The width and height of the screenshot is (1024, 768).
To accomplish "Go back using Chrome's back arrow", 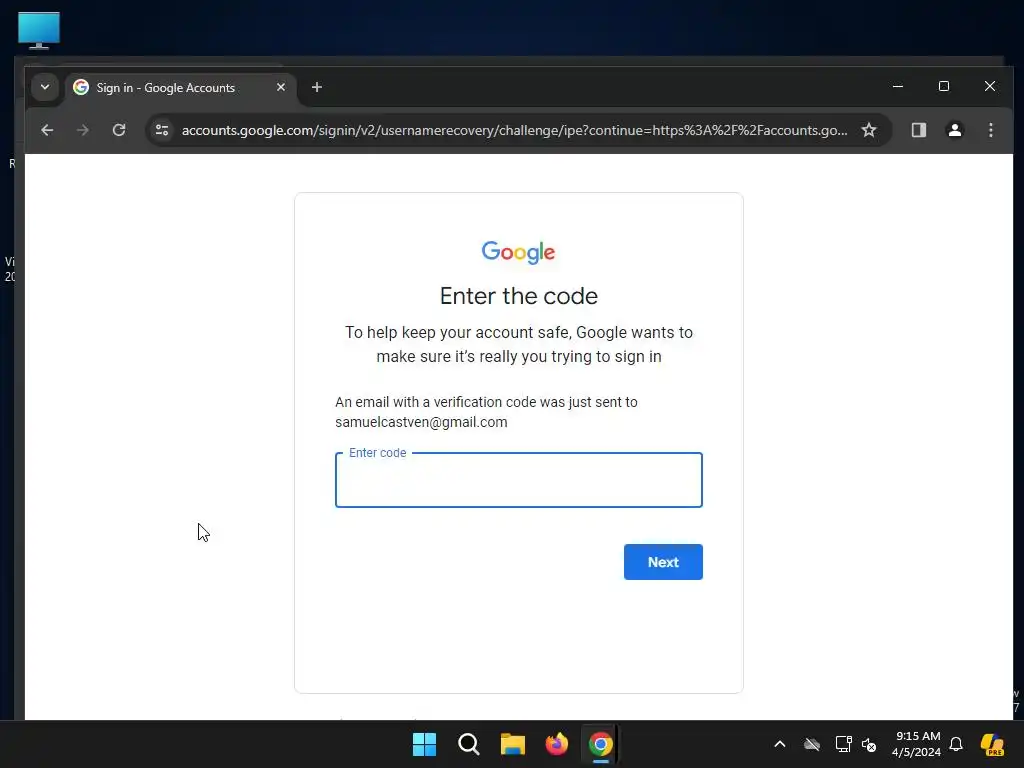I will pyautogui.click(x=47, y=130).
